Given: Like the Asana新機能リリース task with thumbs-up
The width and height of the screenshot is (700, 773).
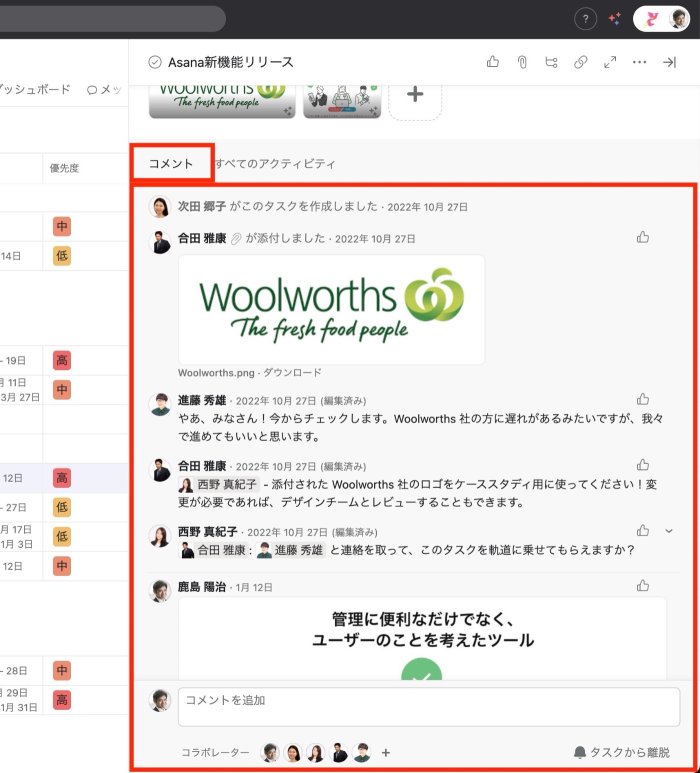Looking at the screenshot, I should 492,62.
